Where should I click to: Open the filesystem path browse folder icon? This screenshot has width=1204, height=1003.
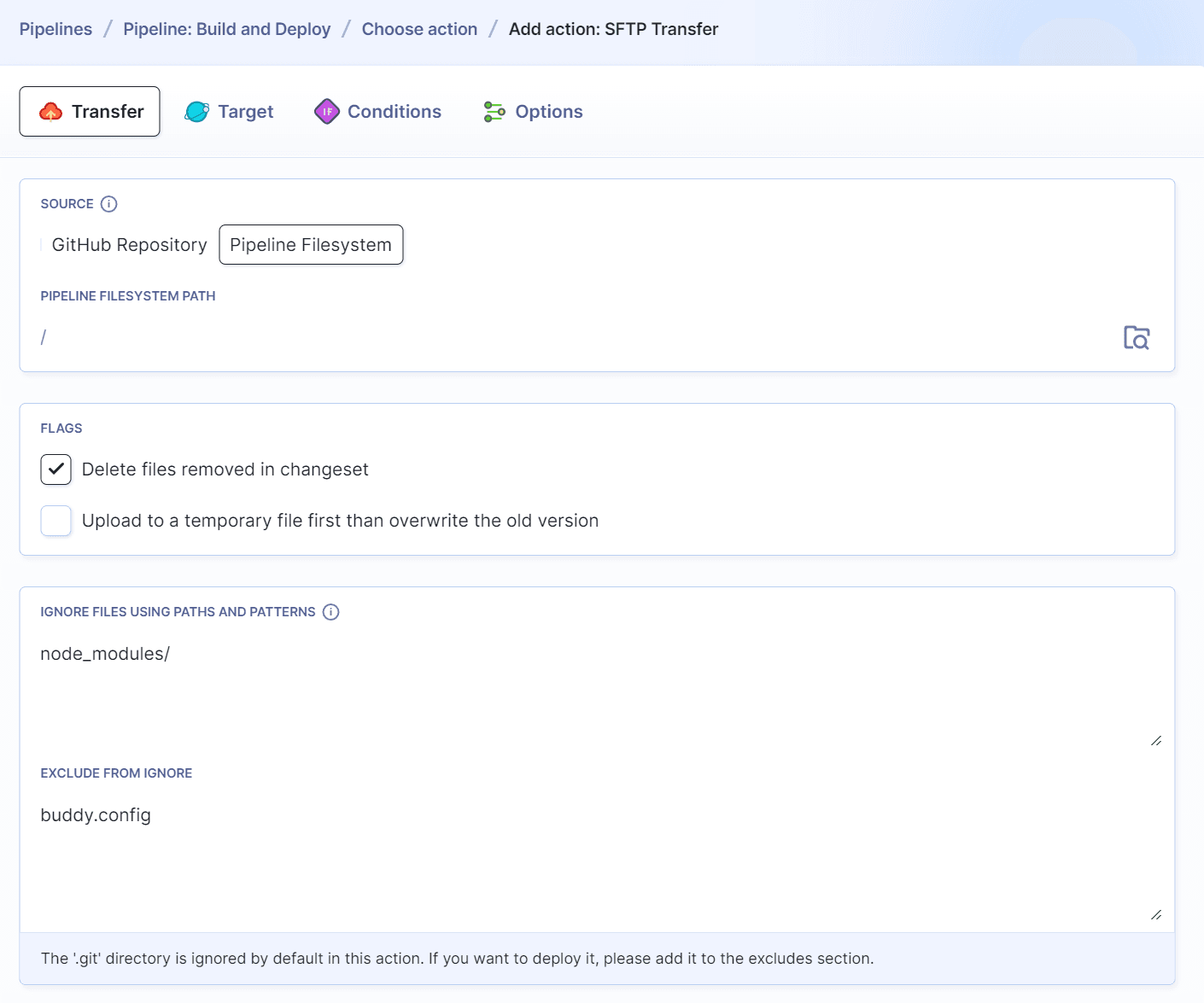coord(1136,338)
